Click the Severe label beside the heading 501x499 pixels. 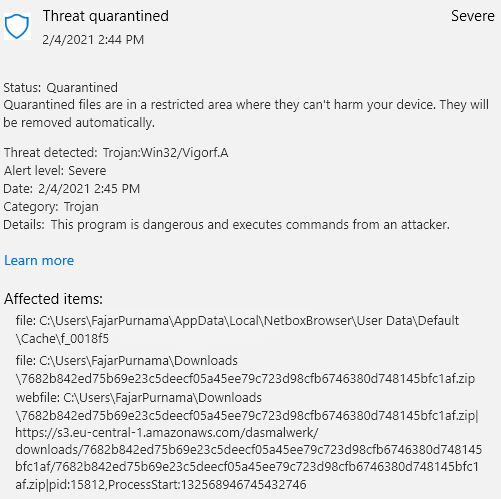coord(473,16)
